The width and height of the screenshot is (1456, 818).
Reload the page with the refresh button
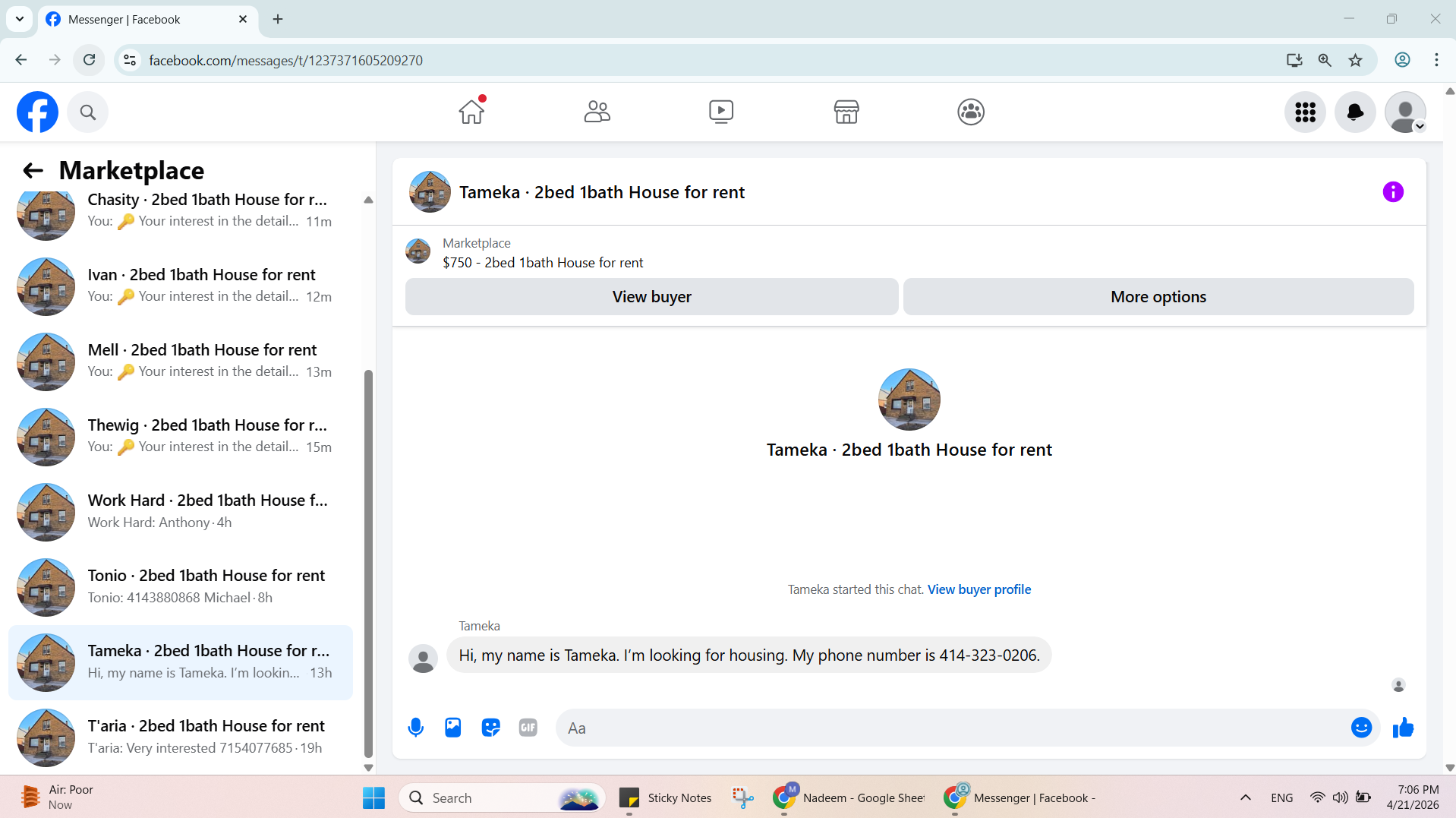click(90, 60)
